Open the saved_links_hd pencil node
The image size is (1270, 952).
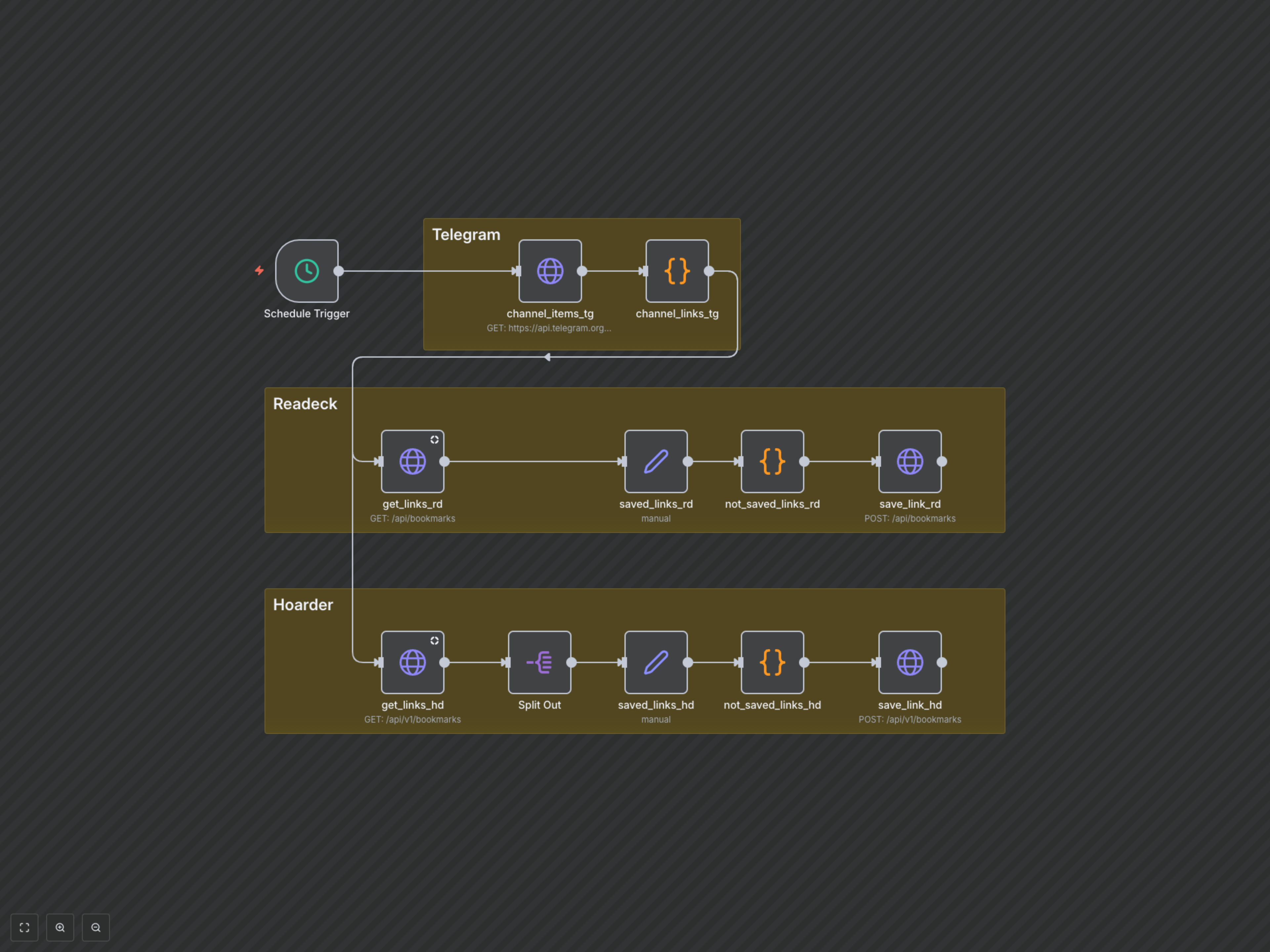point(656,662)
